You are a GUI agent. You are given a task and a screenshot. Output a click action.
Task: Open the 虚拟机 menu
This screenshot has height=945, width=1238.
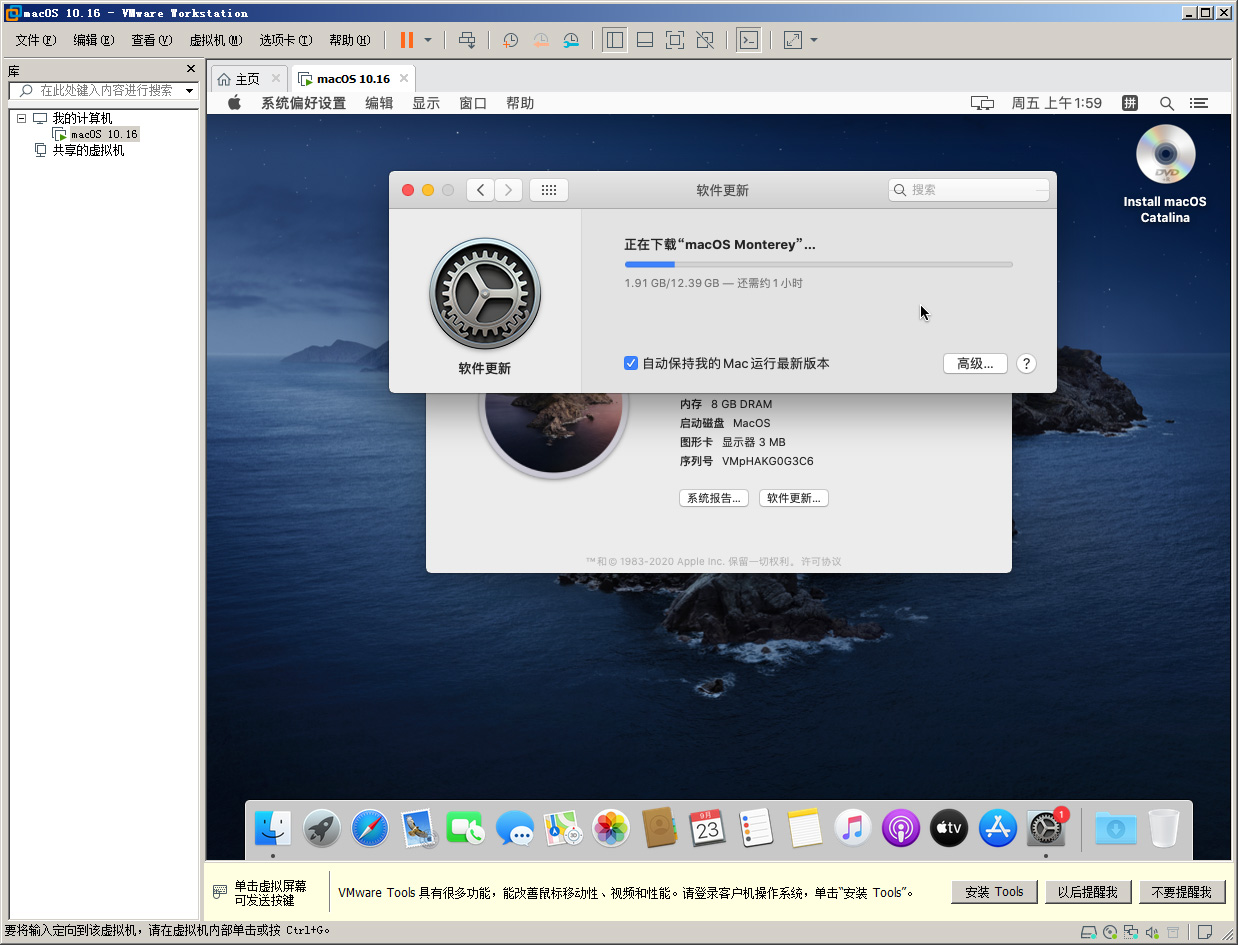tap(216, 40)
